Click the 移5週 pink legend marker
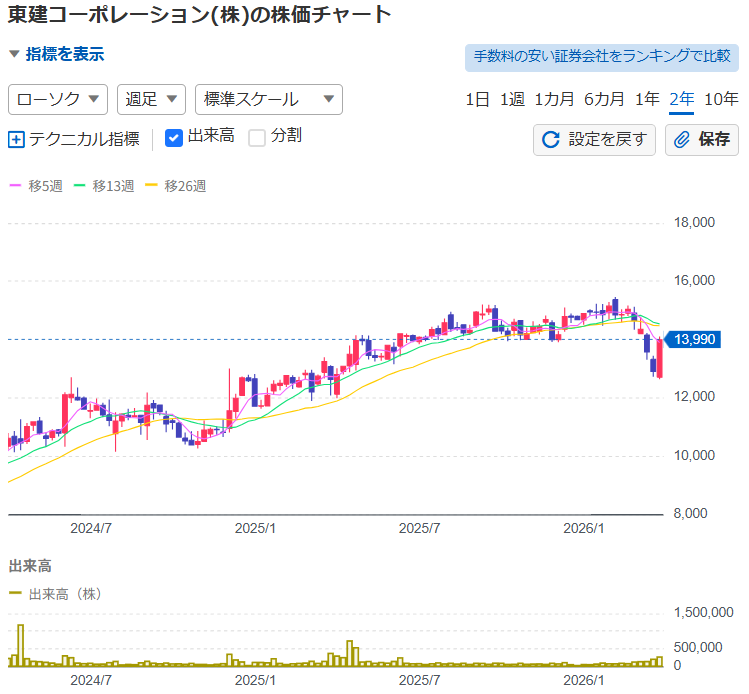The height and width of the screenshot is (694, 749). tap(15, 186)
